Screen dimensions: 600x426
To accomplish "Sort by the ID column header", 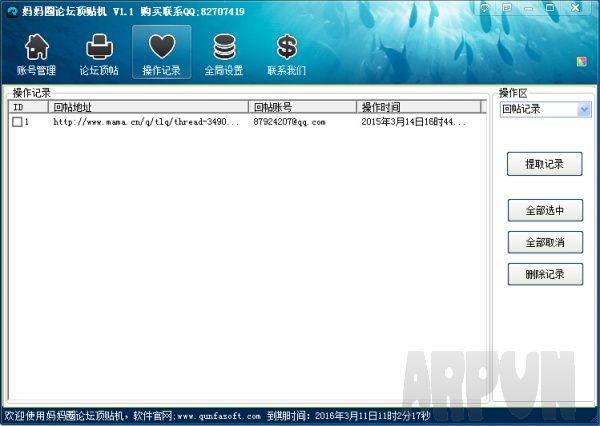I will click(x=29, y=107).
